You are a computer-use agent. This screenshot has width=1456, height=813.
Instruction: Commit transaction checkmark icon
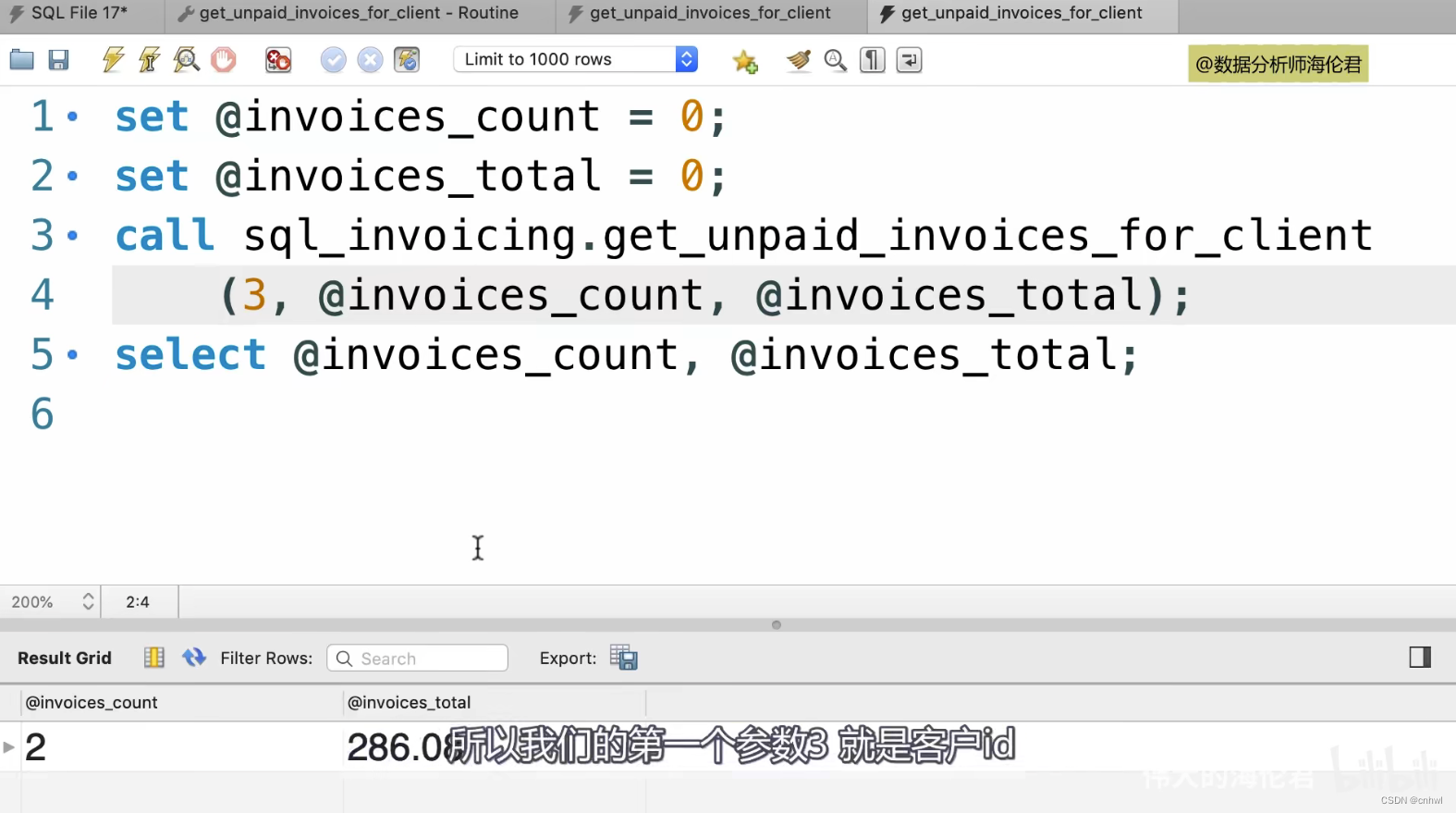point(333,60)
